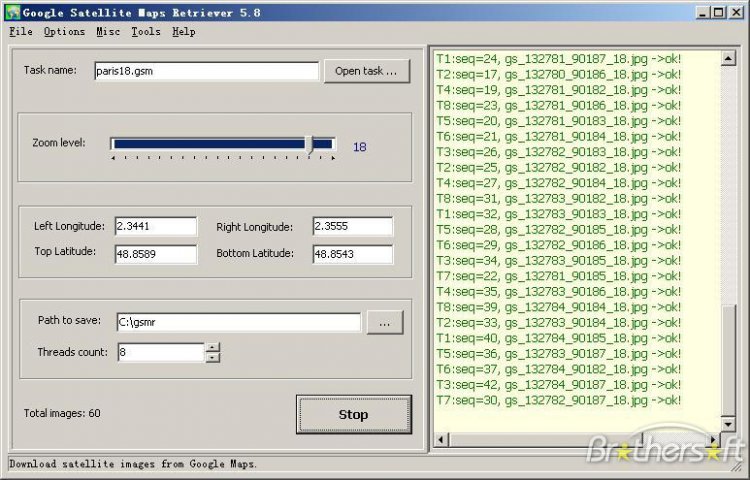Click the Total images: 60 label
This screenshot has height=480, width=750.
(x=62, y=414)
